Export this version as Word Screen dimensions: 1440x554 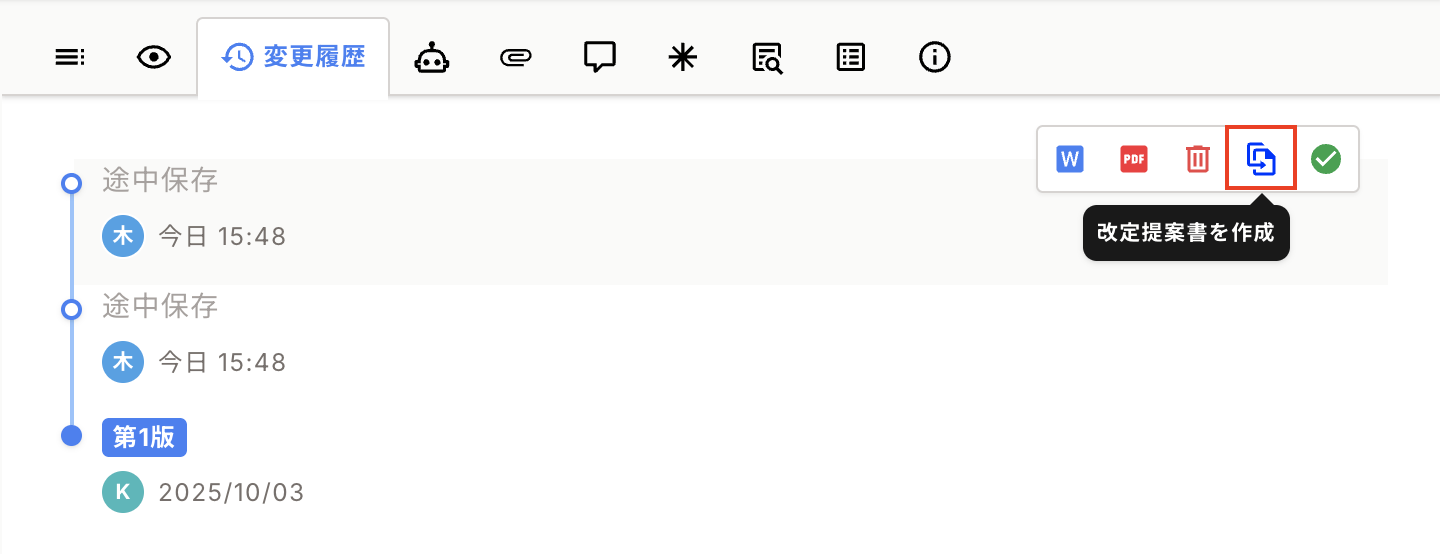[1070, 158]
